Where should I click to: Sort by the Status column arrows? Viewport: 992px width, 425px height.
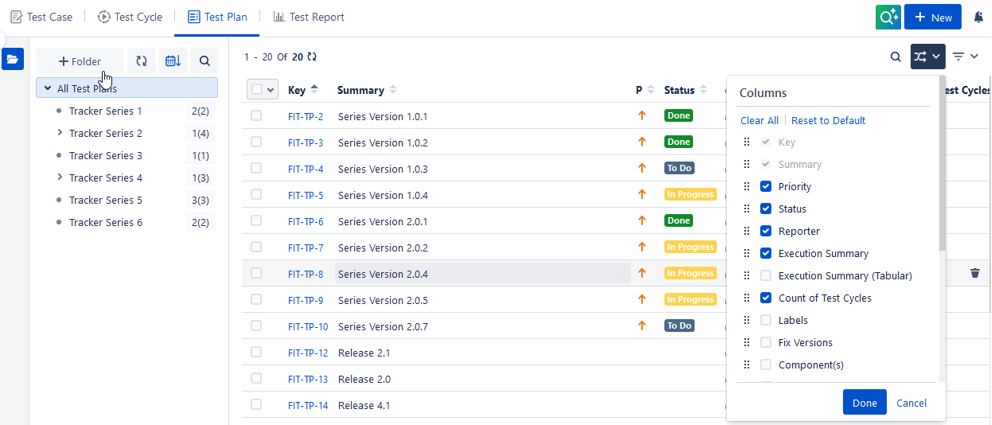click(703, 90)
